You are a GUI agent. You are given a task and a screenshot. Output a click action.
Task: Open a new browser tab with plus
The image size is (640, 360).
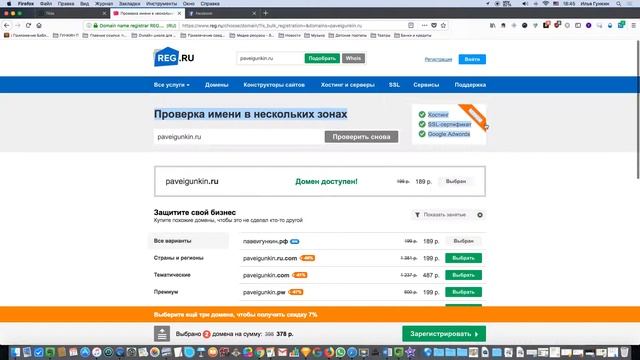pyautogui.click(x=265, y=13)
